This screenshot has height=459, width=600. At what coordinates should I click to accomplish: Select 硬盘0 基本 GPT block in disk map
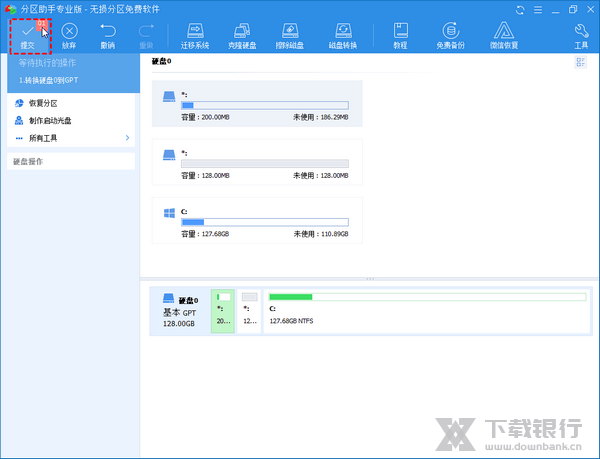click(180, 311)
